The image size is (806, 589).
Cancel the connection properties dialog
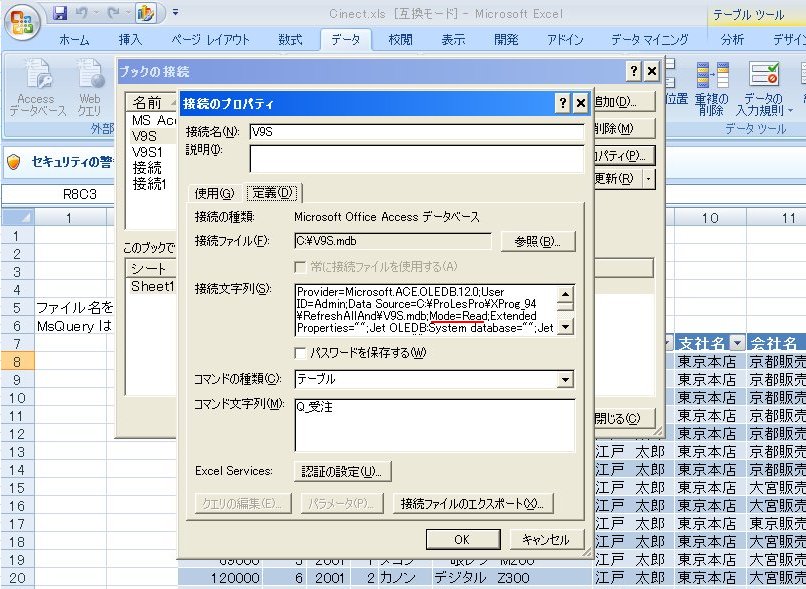point(546,539)
